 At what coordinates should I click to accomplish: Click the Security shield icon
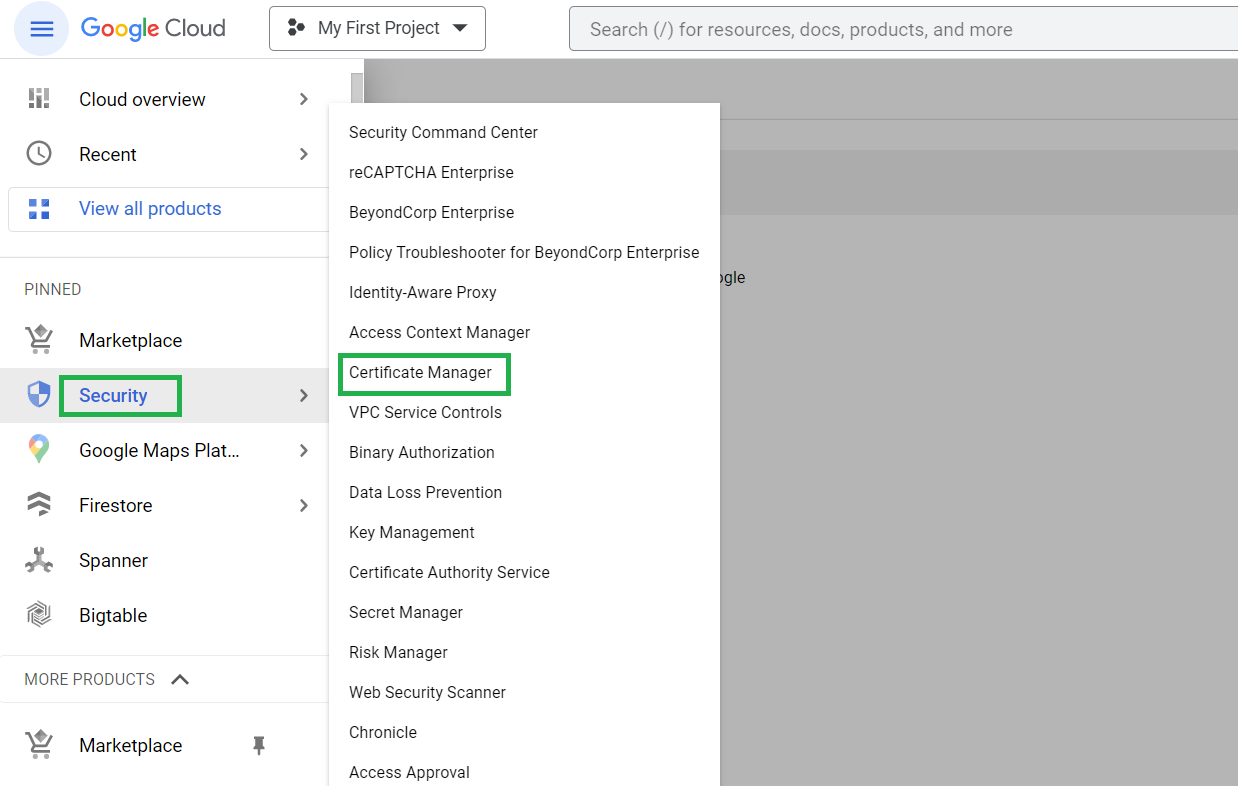tap(39, 395)
